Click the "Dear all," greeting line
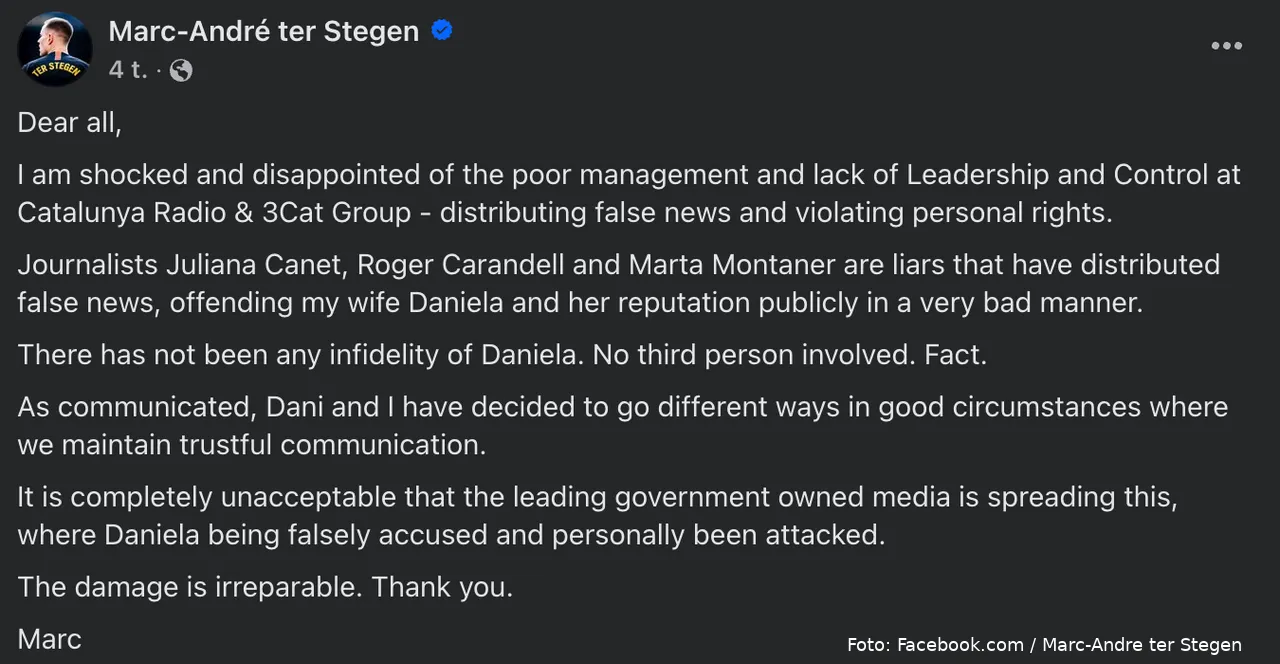1280x664 pixels. (x=69, y=122)
